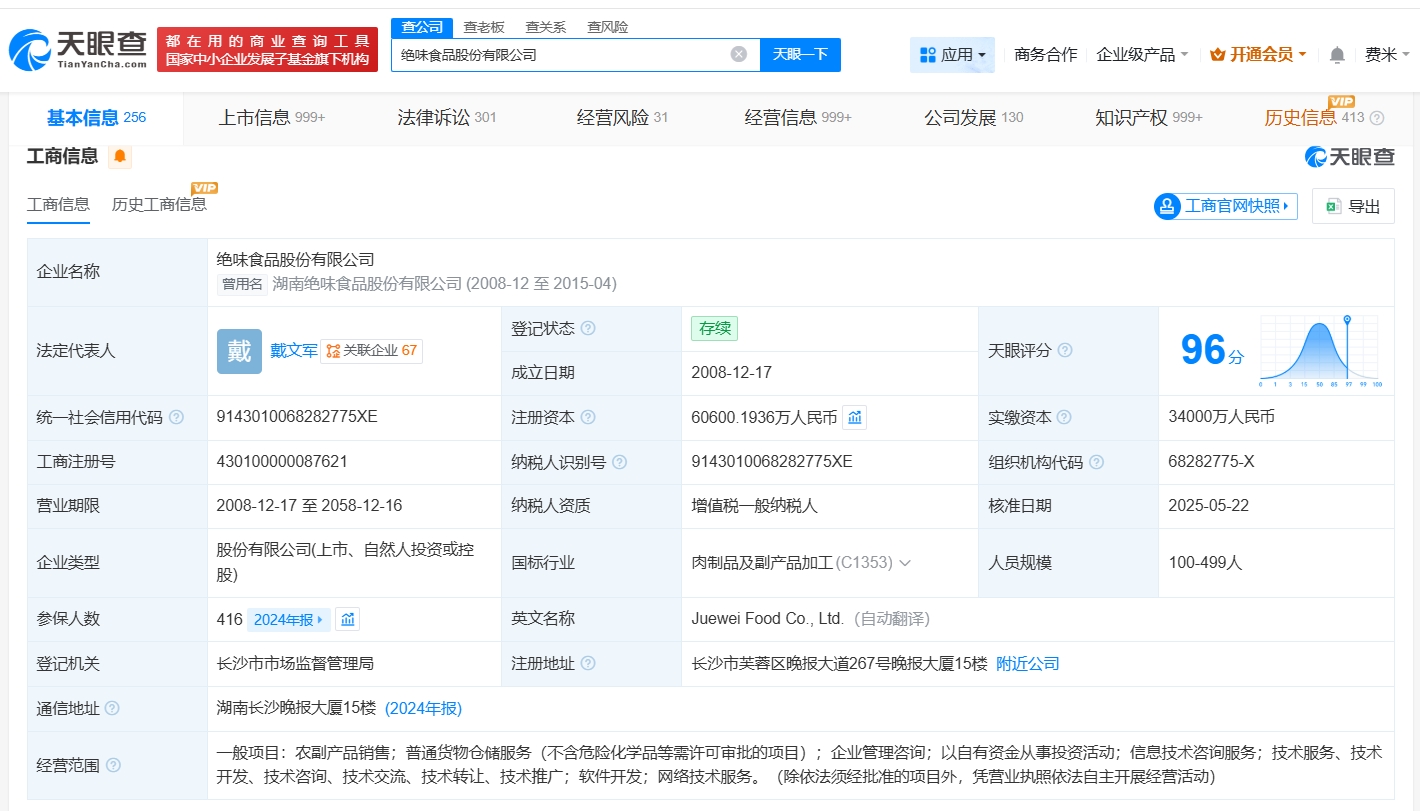This screenshot has height=811, width=1420.
Task: Clear the search box with X icon
Action: 739,54
